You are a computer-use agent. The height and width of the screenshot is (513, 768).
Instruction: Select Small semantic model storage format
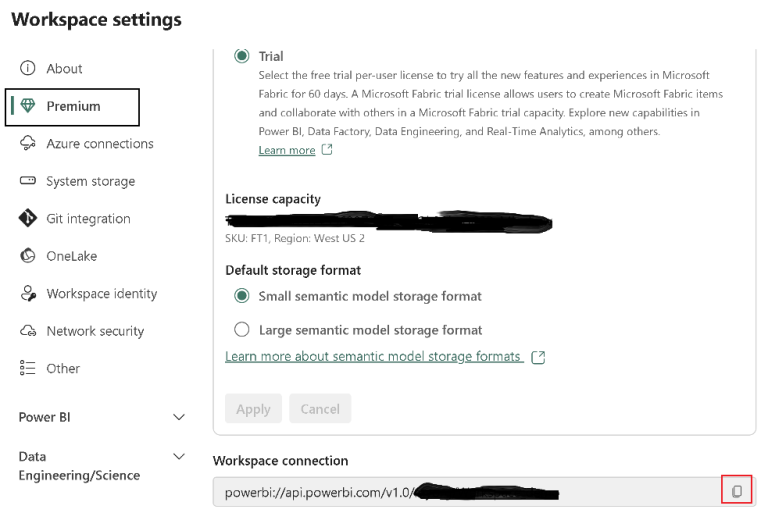pyautogui.click(x=242, y=296)
